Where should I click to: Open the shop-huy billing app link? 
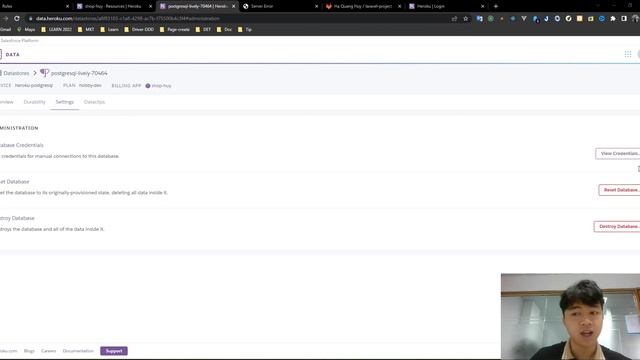point(158,86)
